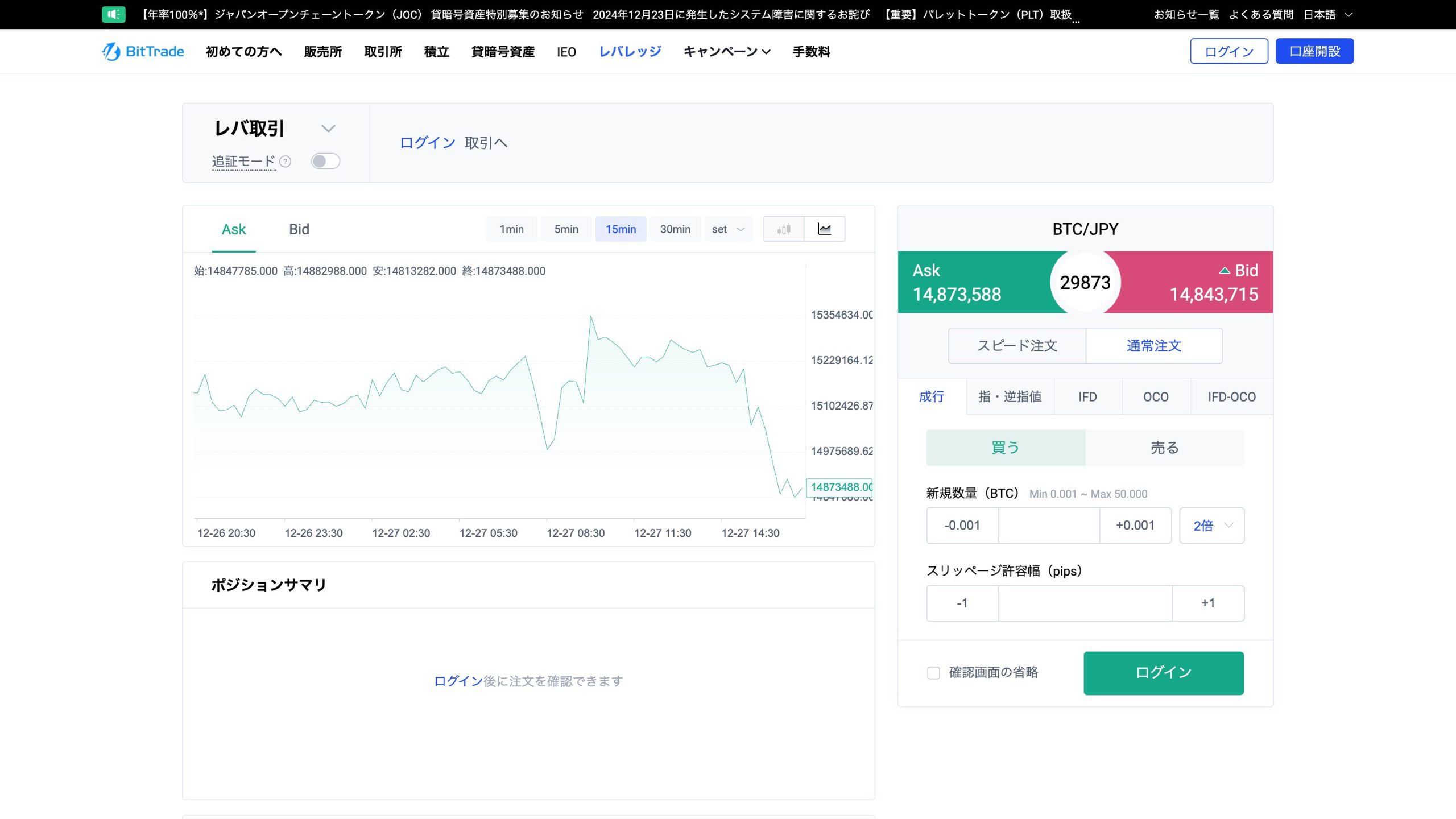Viewport: 1456px width, 819px height.
Task: Expand the レバ取引 dropdown chevron
Action: 328,129
